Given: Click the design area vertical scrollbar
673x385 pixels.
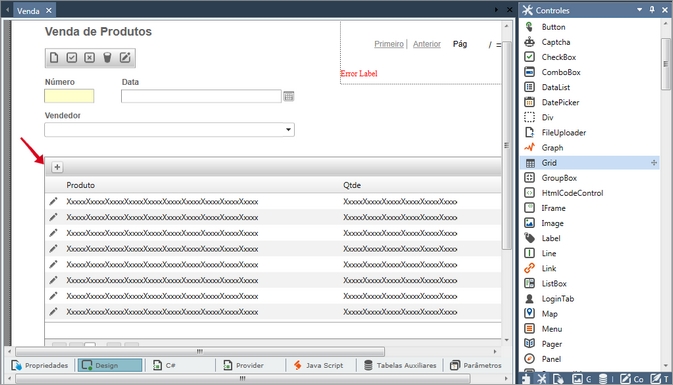Looking at the screenshot, I should pos(506,145).
